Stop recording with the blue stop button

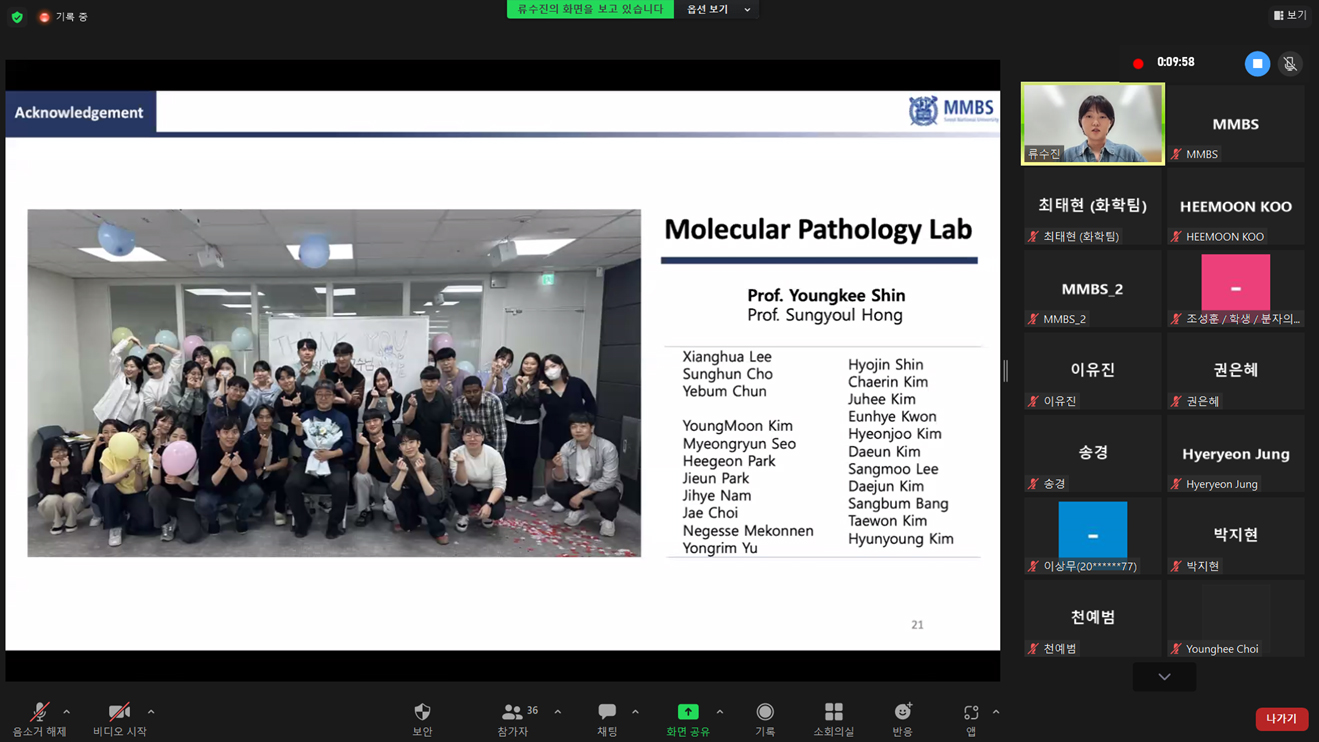pyautogui.click(x=1257, y=63)
